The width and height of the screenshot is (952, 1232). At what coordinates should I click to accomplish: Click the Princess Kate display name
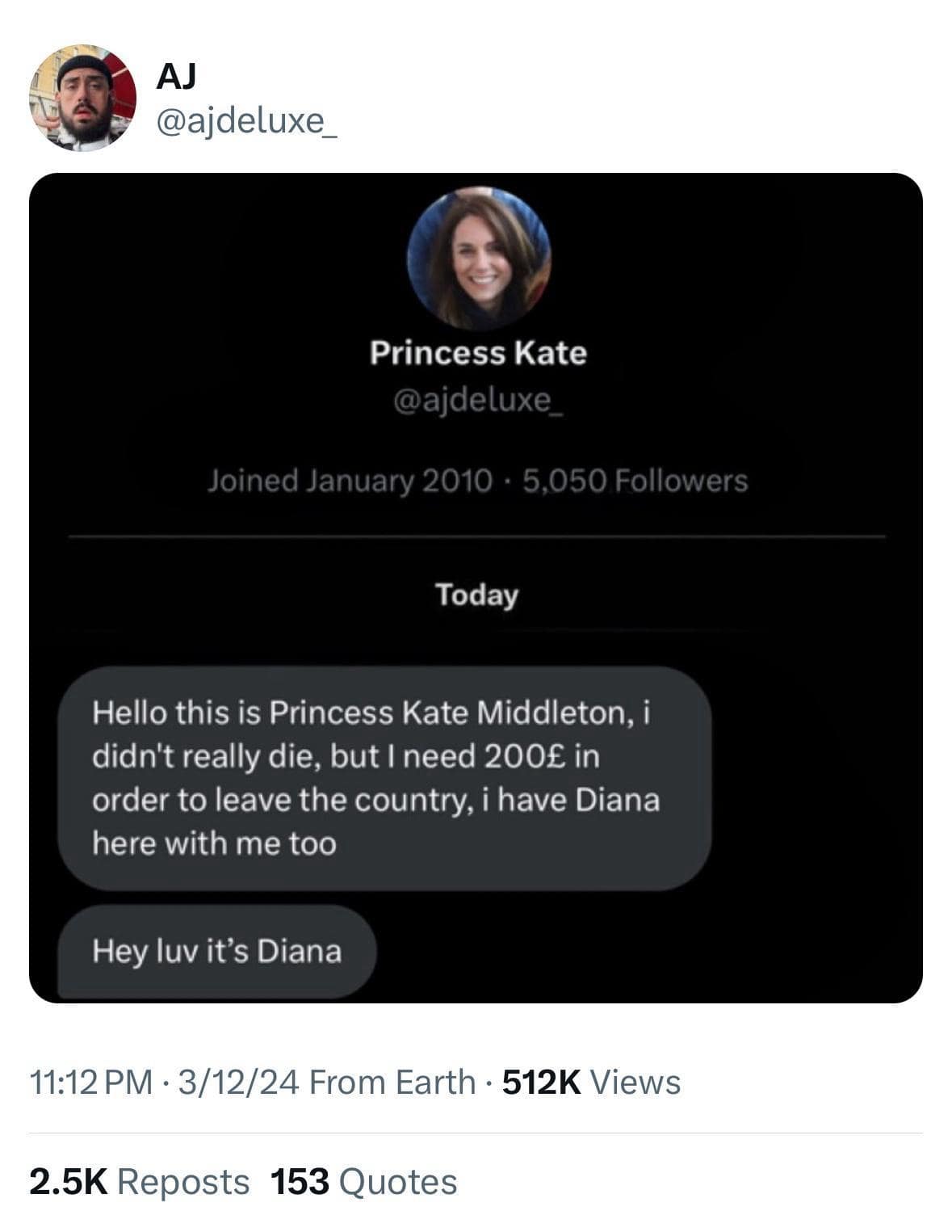478,352
